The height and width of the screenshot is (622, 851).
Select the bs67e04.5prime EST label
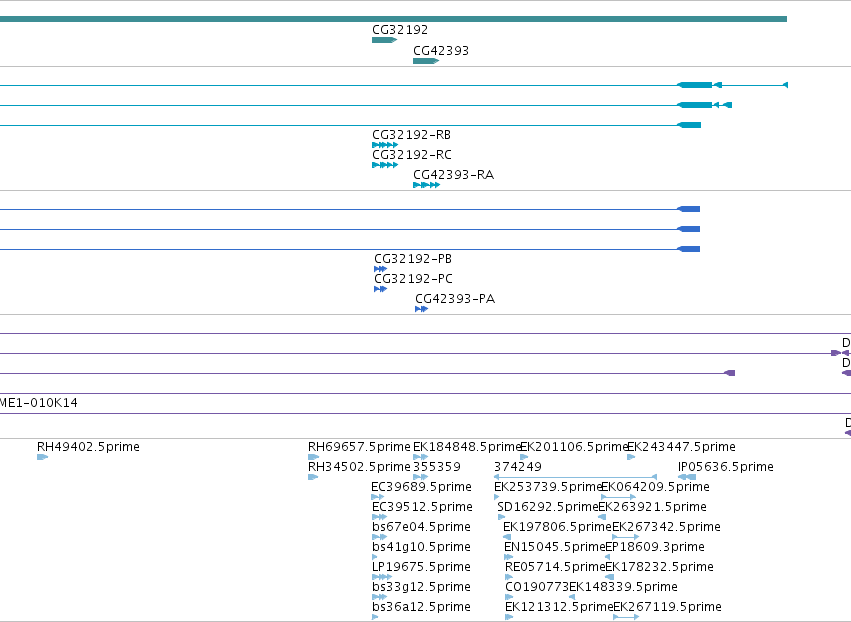click(x=421, y=527)
